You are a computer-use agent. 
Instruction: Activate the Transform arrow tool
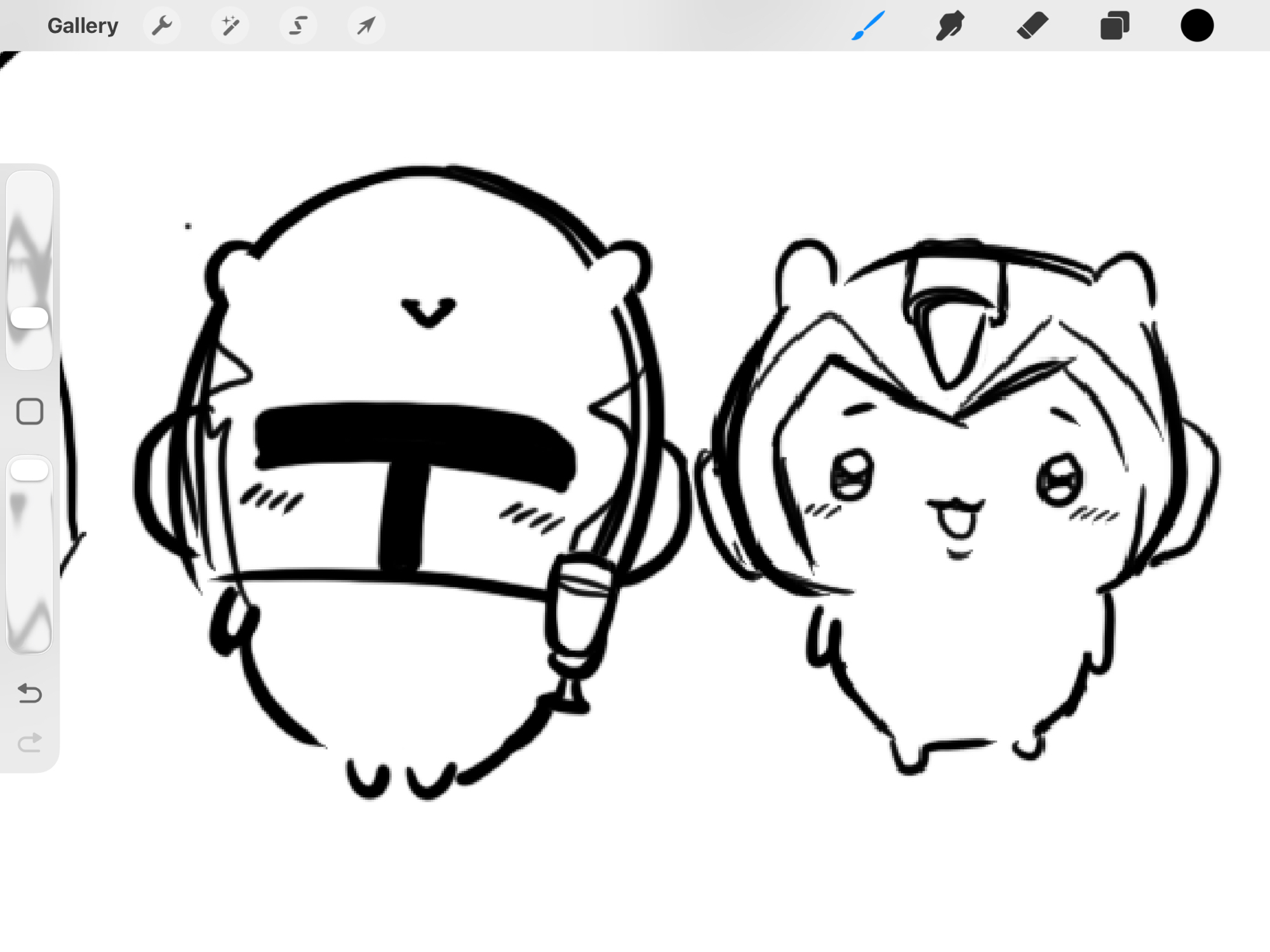[366, 26]
